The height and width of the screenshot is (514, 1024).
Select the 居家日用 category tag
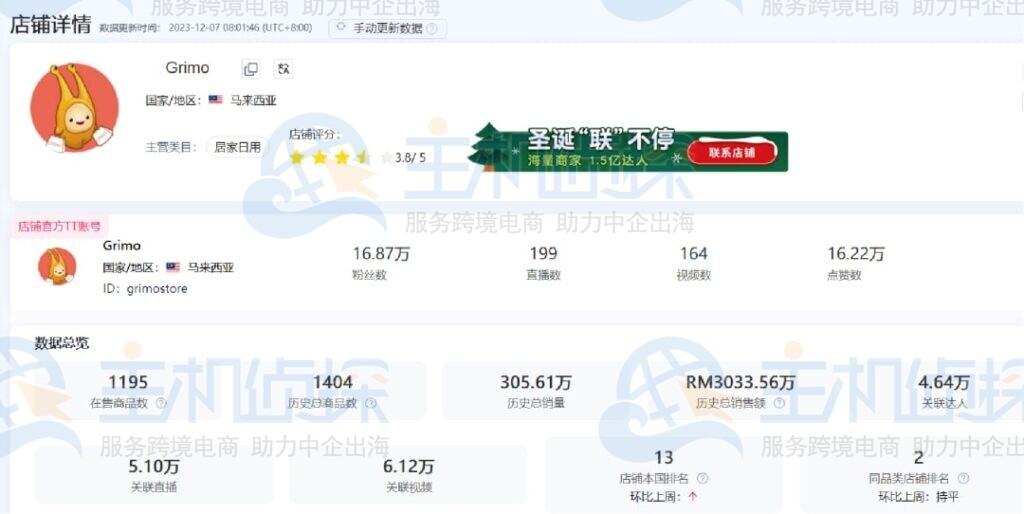pyautogui.click(x=238, y=147)
